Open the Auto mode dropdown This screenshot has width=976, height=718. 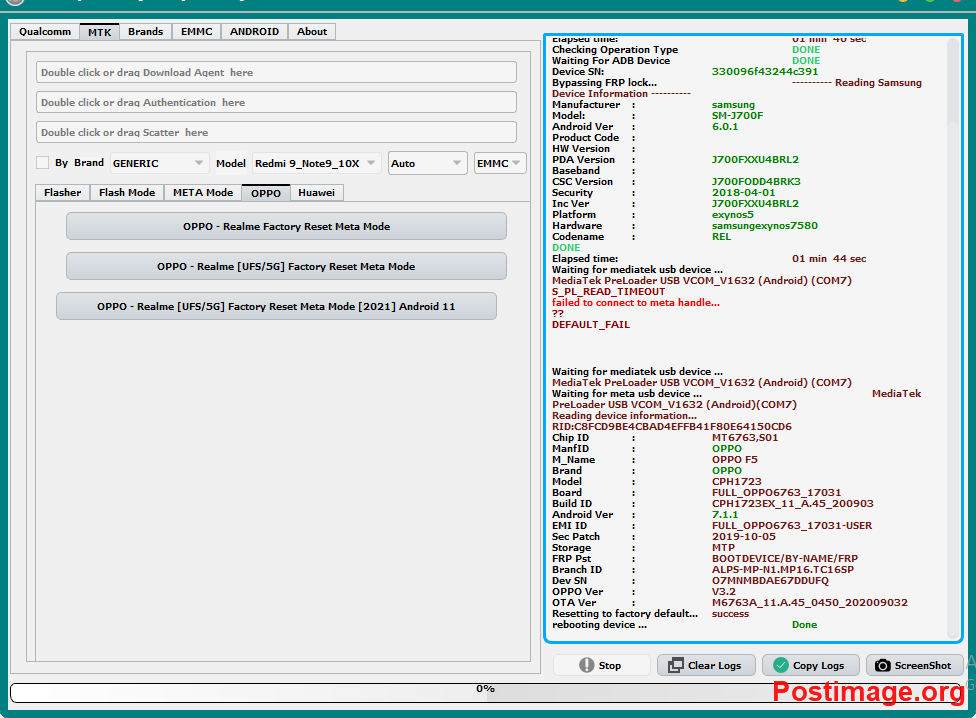(427, 163)
